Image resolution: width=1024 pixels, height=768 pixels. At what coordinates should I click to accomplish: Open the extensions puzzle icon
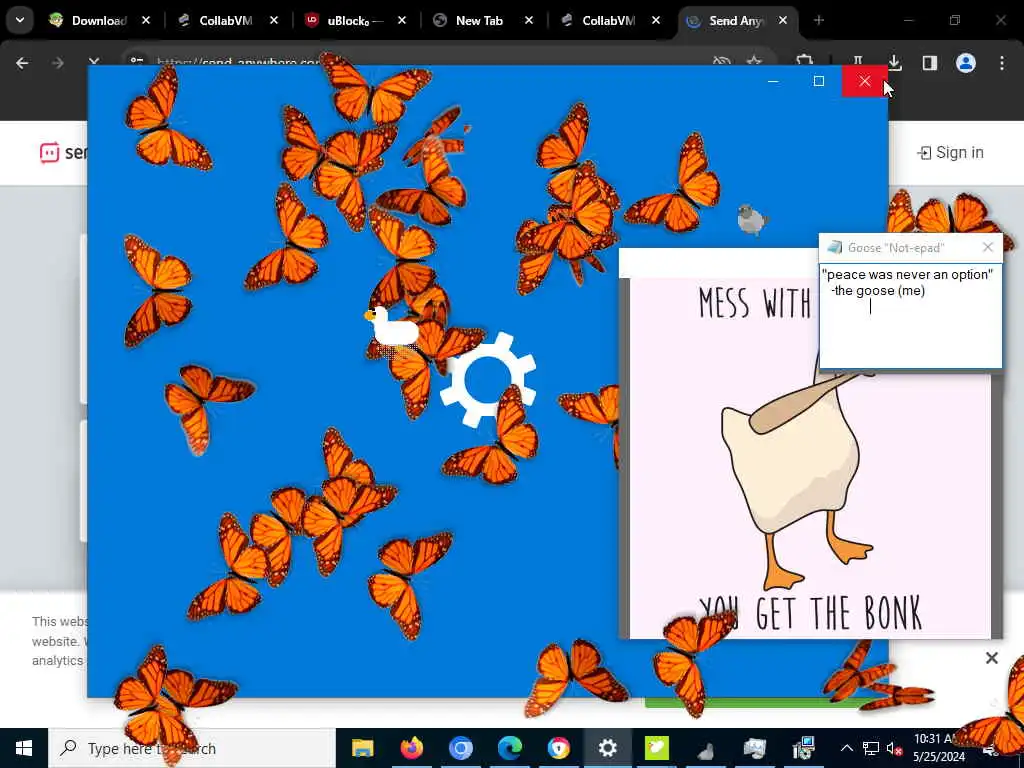tap(805, 61)
